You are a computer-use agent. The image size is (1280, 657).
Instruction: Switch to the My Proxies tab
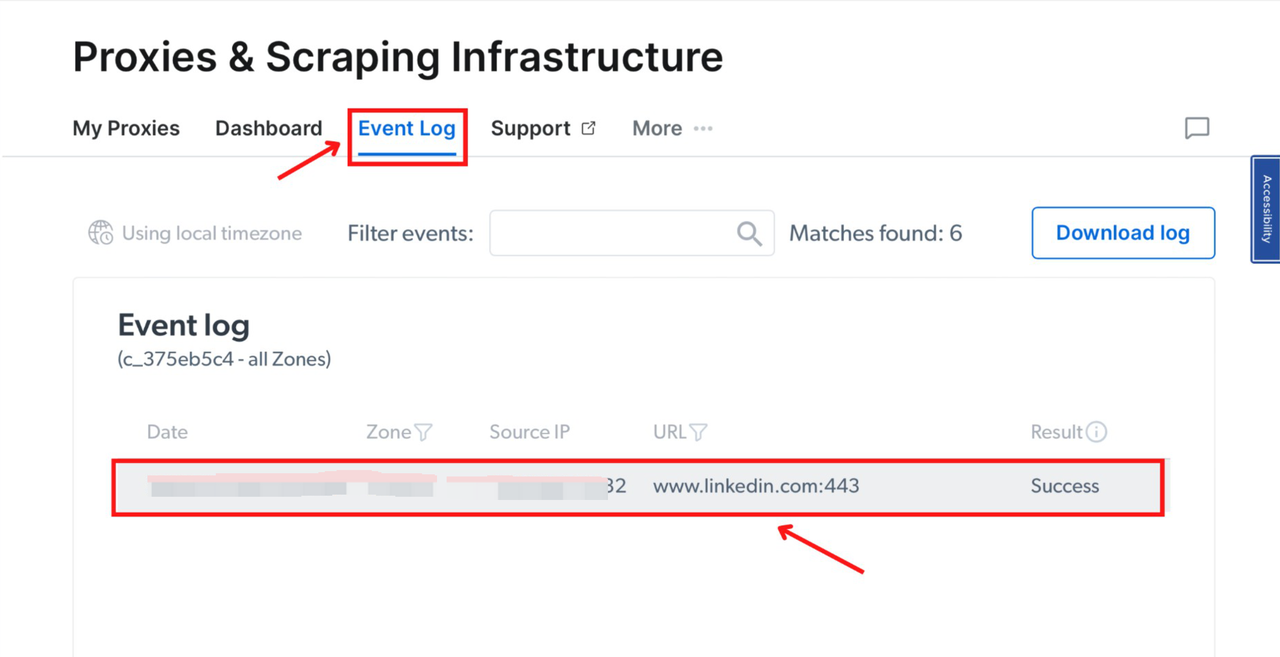126,128
